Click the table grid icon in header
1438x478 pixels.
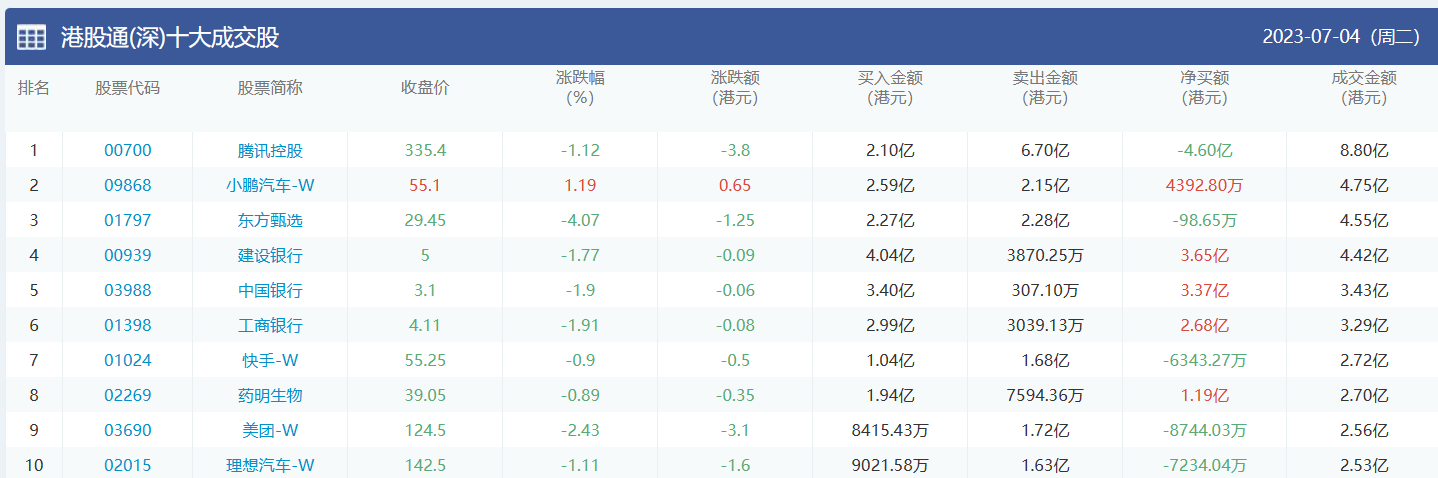click(x=31, y=38)
